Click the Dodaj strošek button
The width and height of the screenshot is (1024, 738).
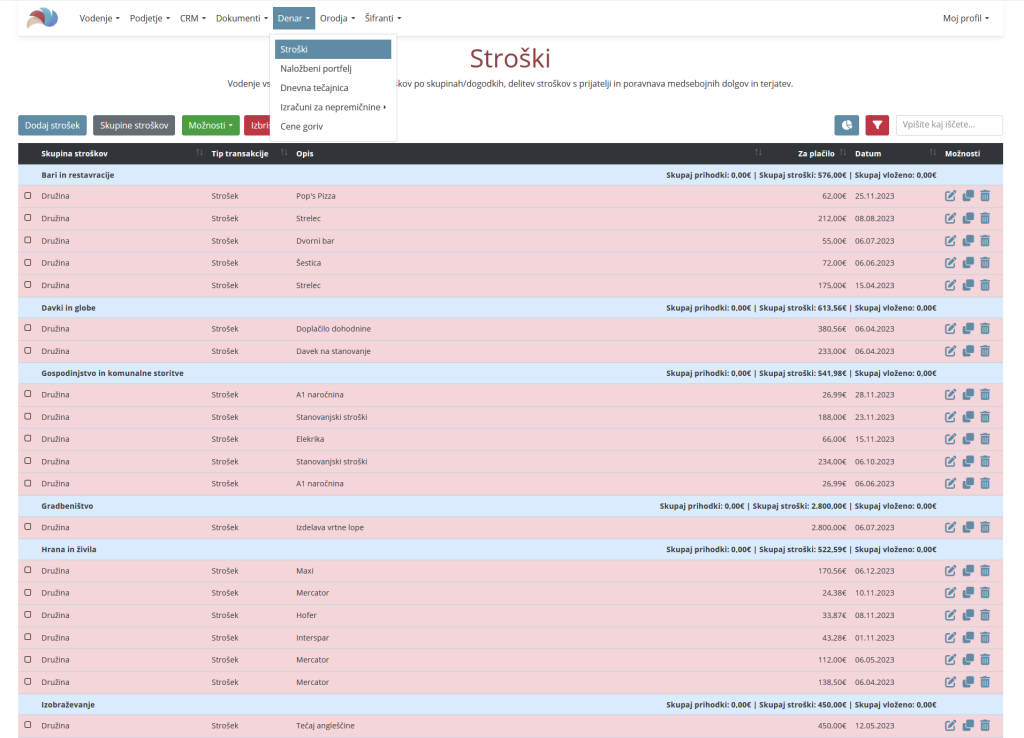point(52,125)
